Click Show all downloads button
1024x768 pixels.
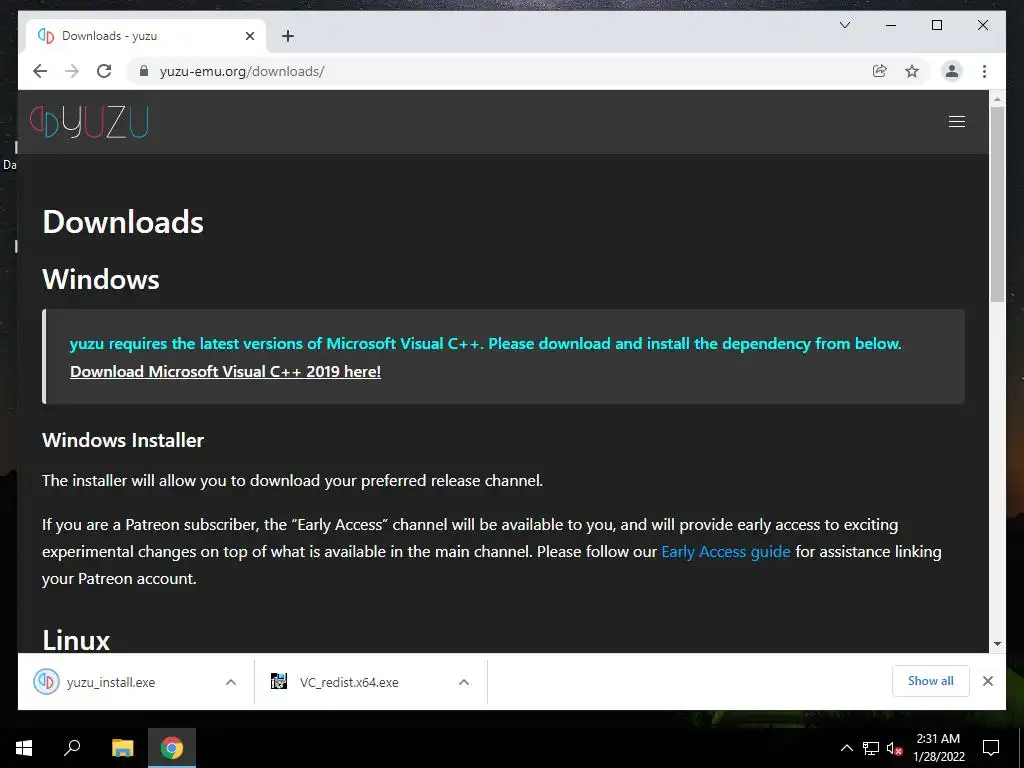(931, 681)
